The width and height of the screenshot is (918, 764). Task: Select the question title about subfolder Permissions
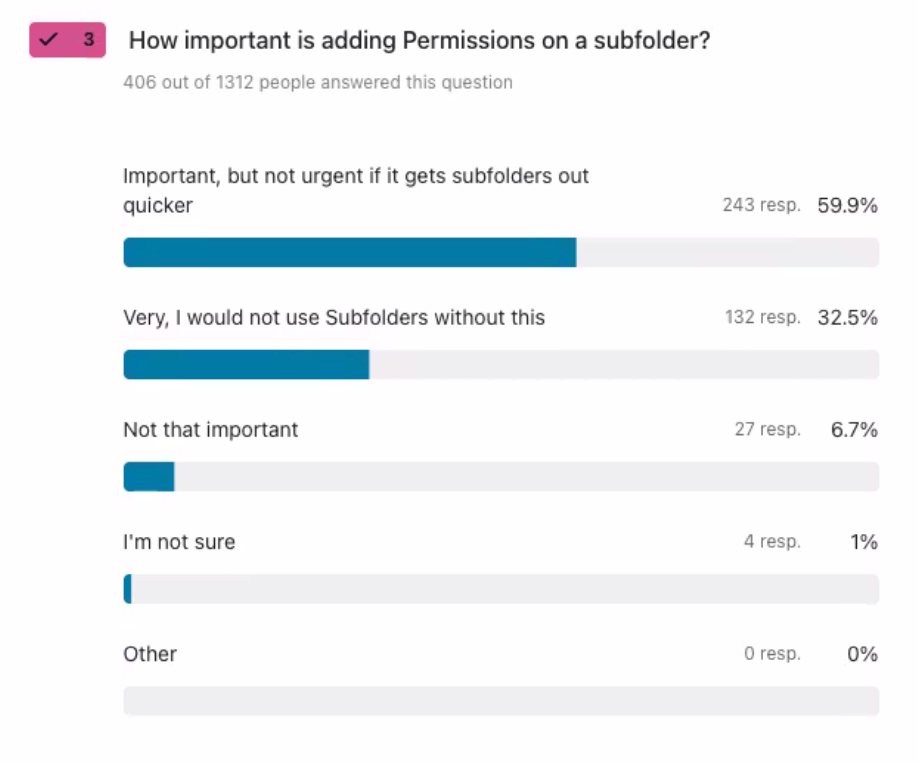[419, 40]
